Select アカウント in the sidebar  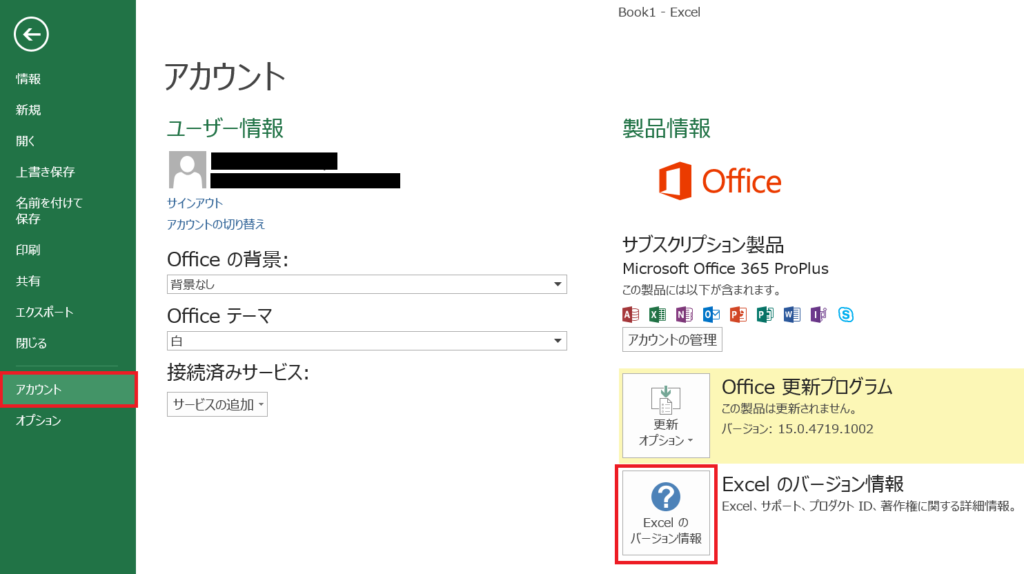(68, 389)
